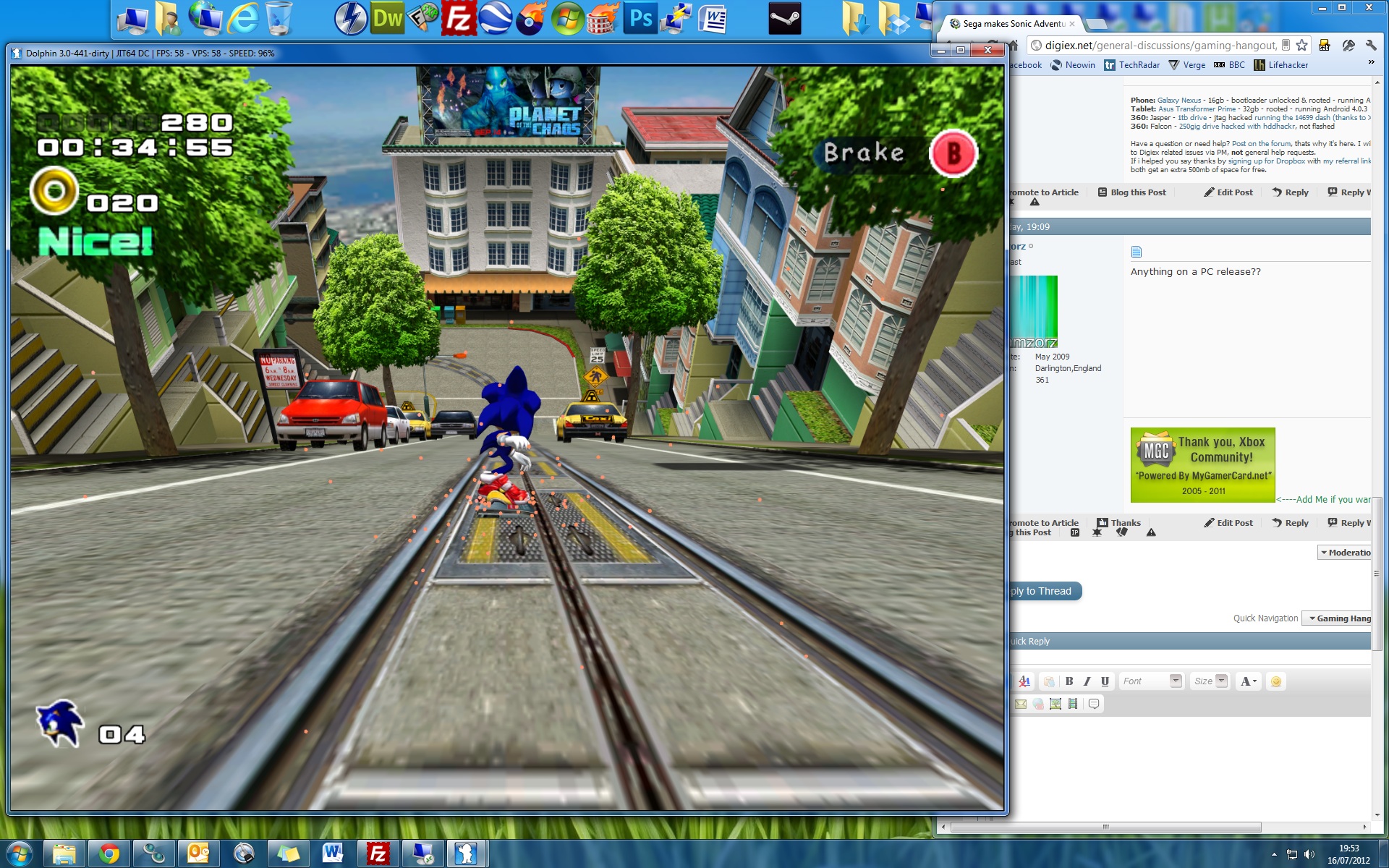Click Edit Post on the upper post
The width and height of the screenshot is (1389, 868).
pyautogui.click(x=1228, y=192)
